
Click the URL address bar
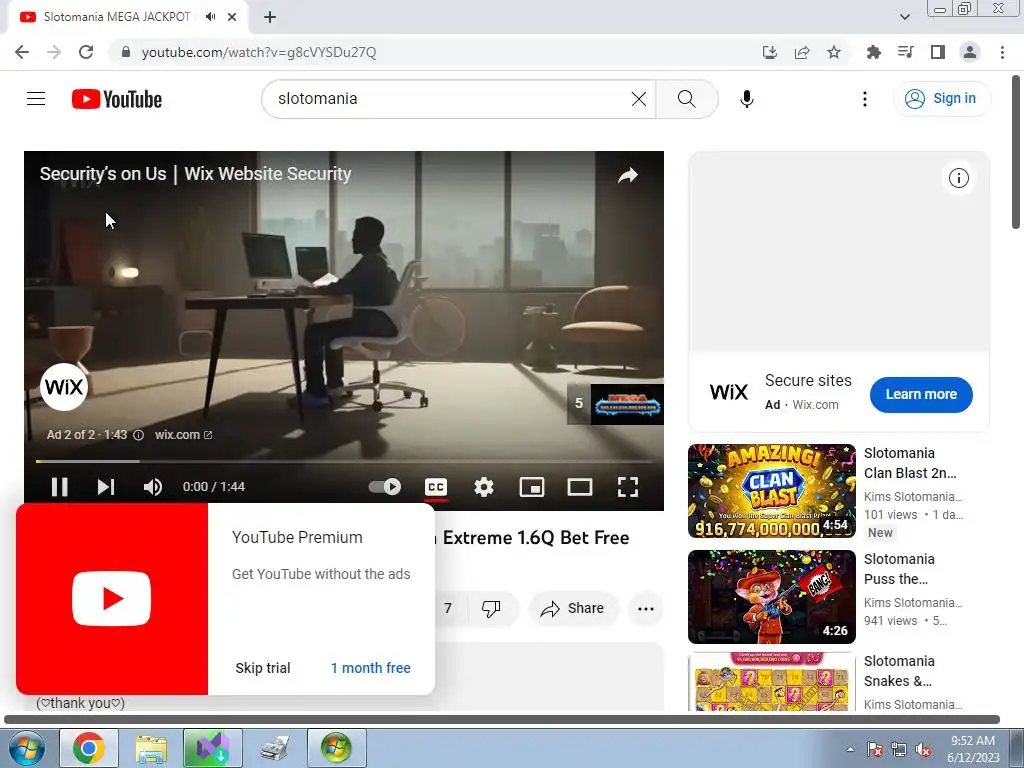tap(431, 52)
